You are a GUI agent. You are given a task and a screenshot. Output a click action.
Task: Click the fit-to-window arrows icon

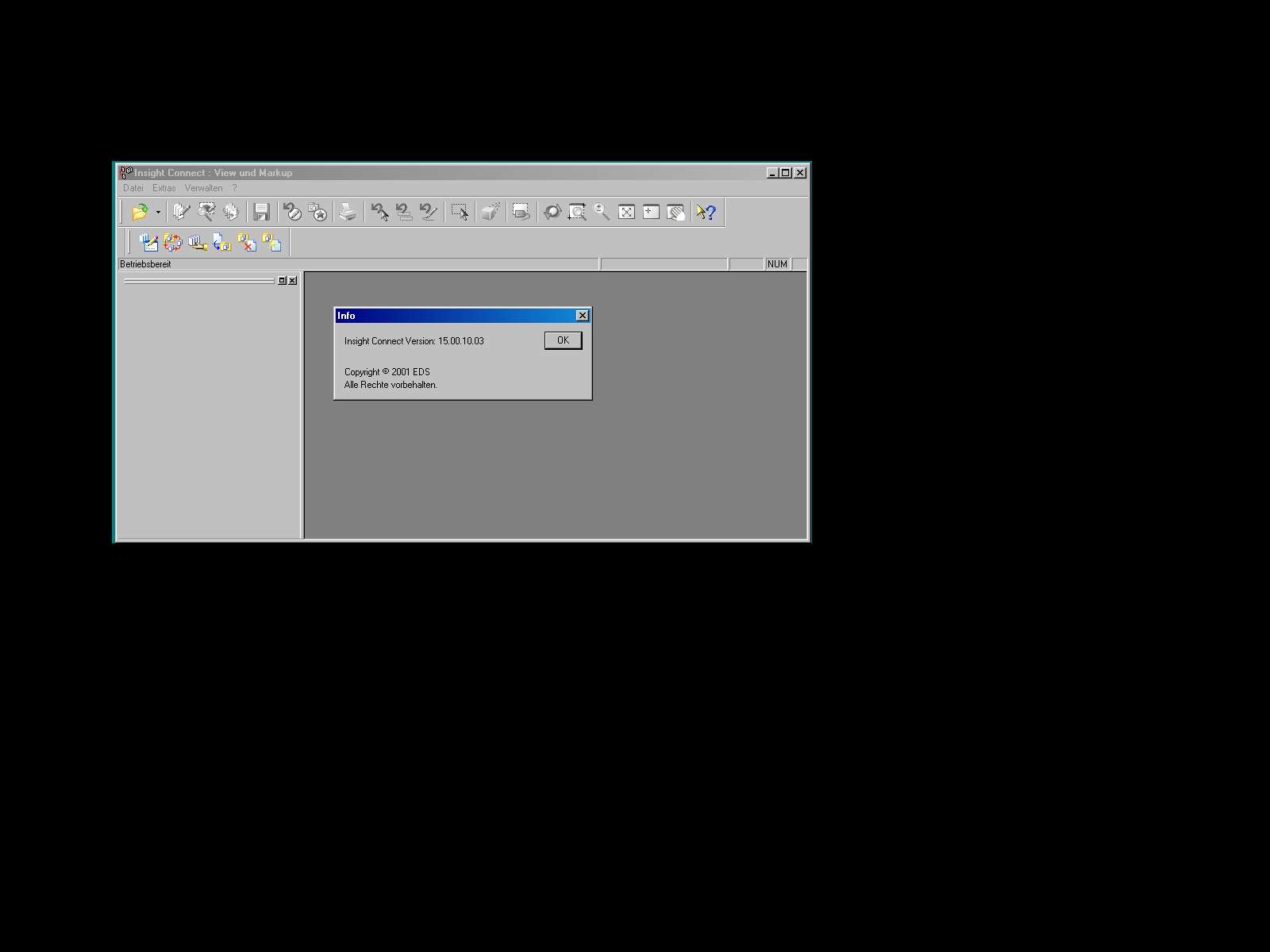(626, 212)
